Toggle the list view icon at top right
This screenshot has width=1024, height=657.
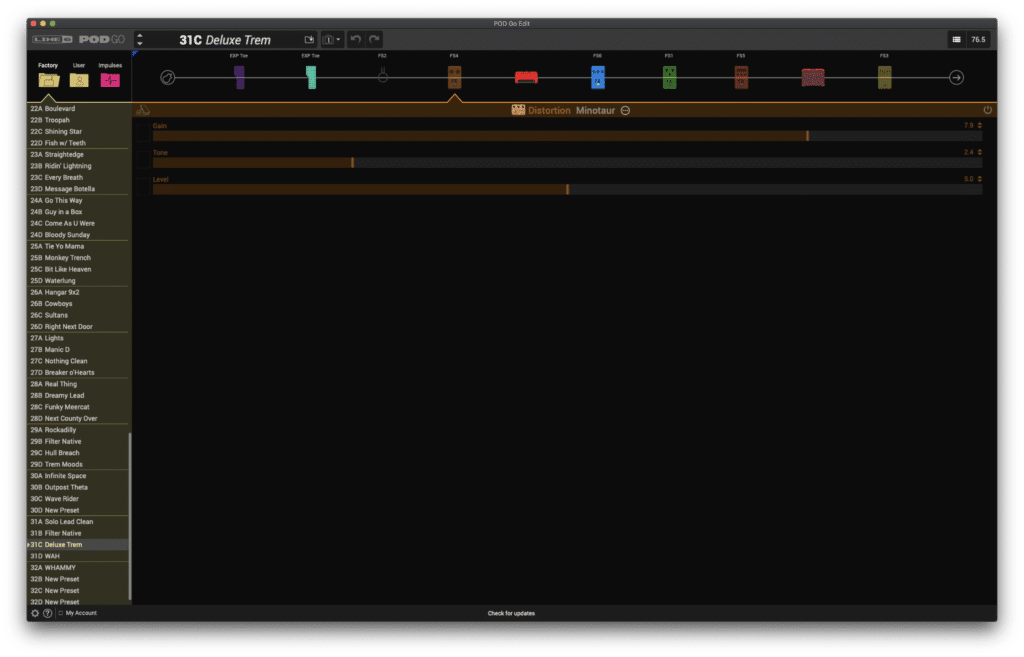pos(956,40)
